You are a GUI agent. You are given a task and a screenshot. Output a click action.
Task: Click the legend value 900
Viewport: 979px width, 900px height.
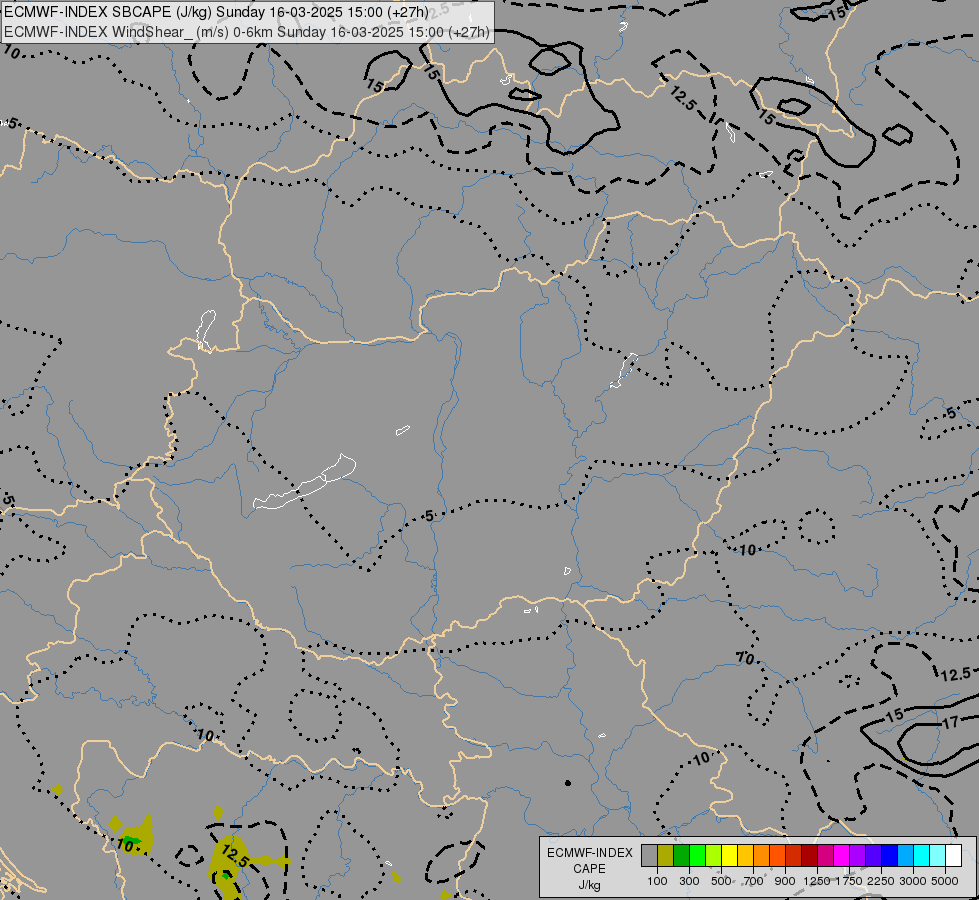point(785,881)
